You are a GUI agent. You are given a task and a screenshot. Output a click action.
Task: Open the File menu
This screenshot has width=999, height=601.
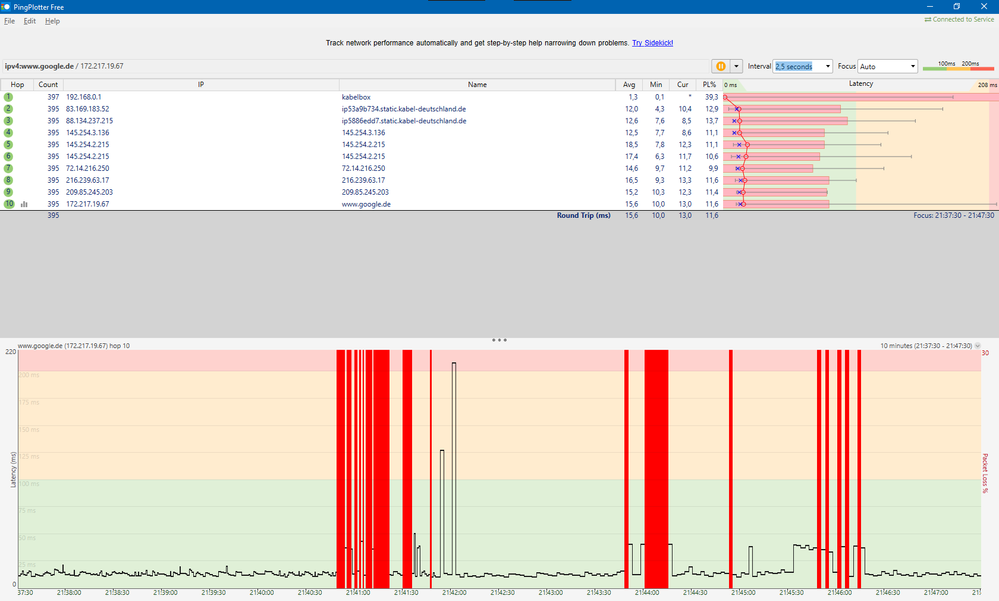9,20
